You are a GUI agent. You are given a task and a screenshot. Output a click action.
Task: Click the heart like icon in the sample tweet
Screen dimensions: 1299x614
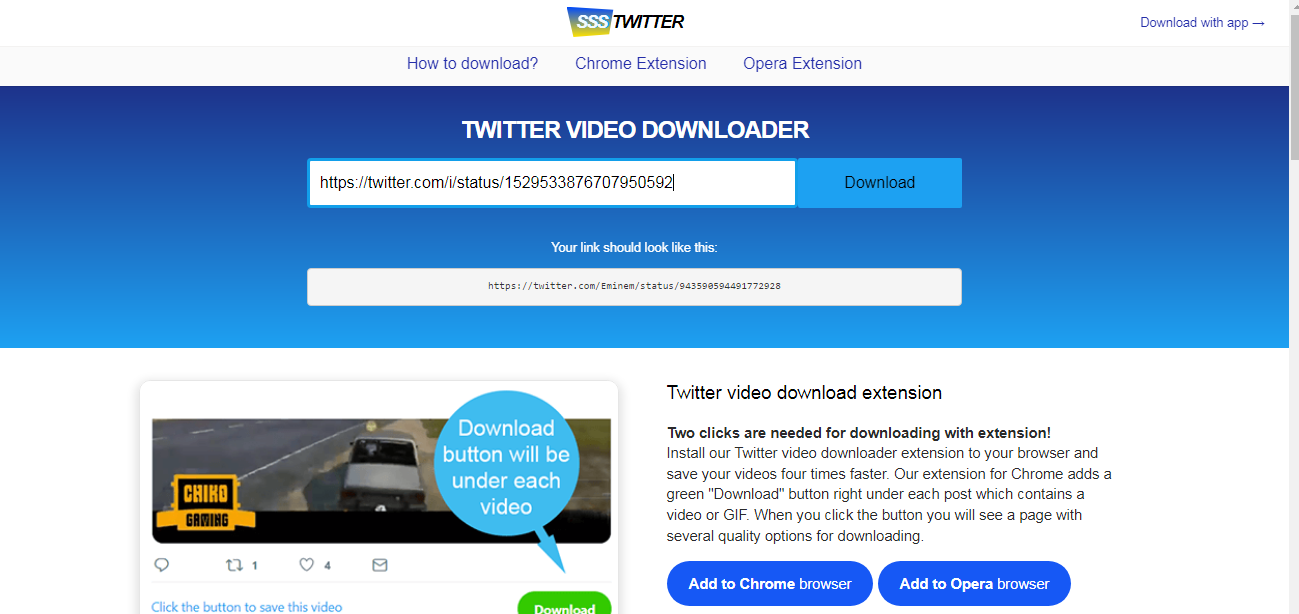[307, 565]
